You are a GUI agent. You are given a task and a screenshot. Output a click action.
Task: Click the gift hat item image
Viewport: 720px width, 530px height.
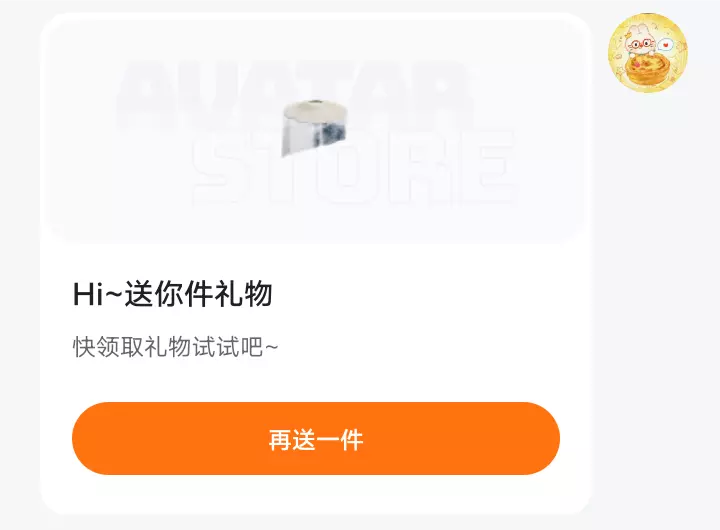pyautogui.click(x=315, y=127)
